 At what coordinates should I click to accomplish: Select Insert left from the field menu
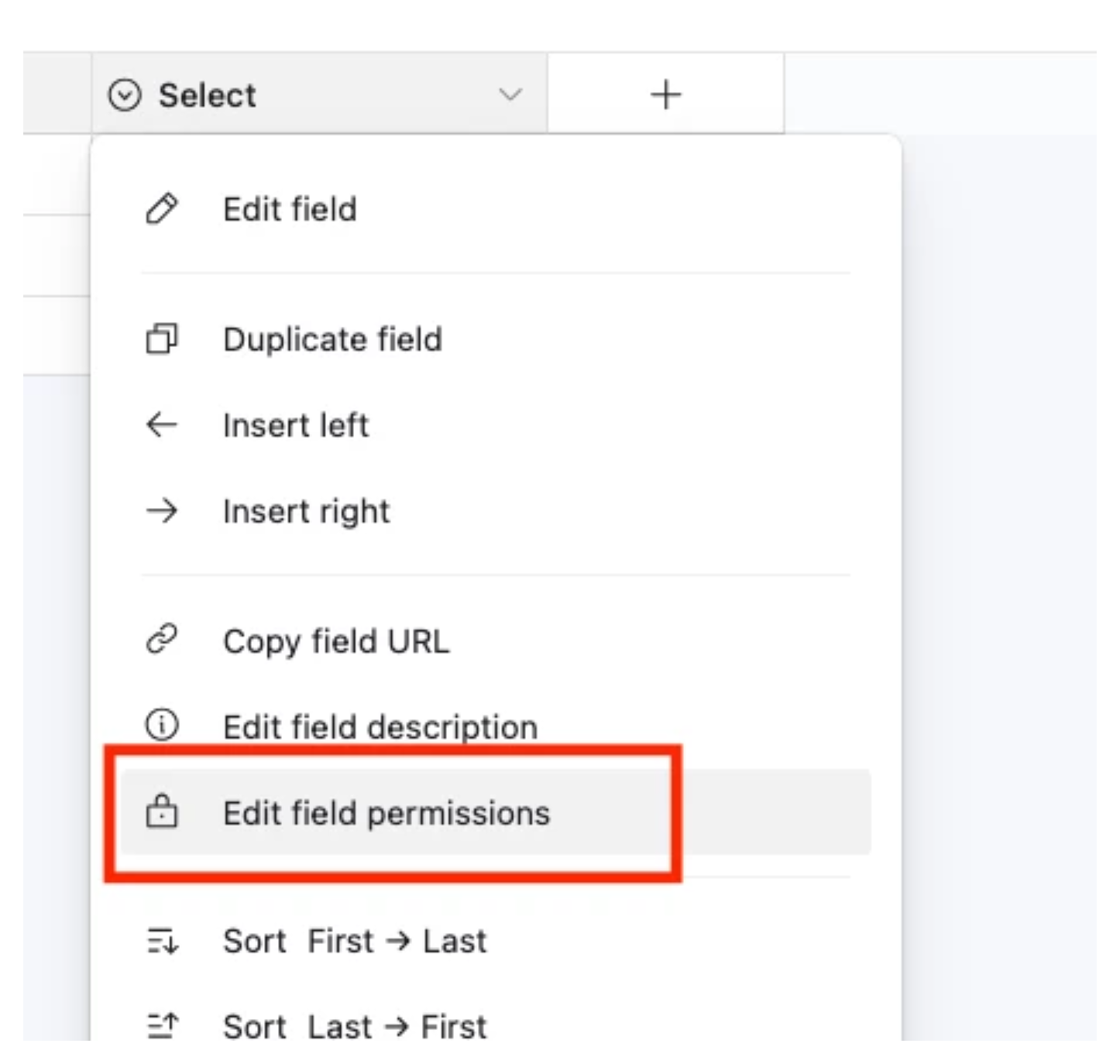[295, 424]
